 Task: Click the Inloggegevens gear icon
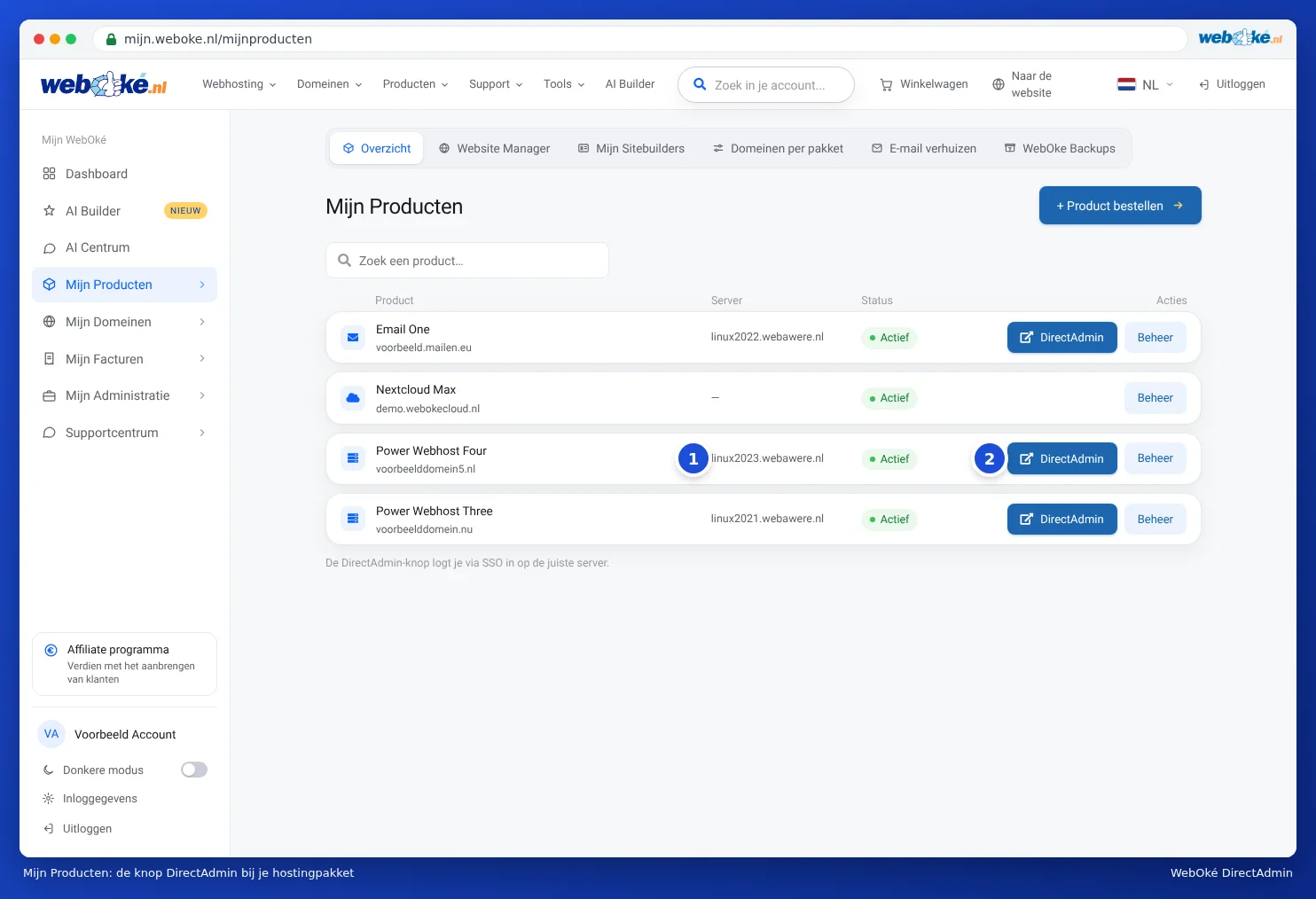click(49, 799)
